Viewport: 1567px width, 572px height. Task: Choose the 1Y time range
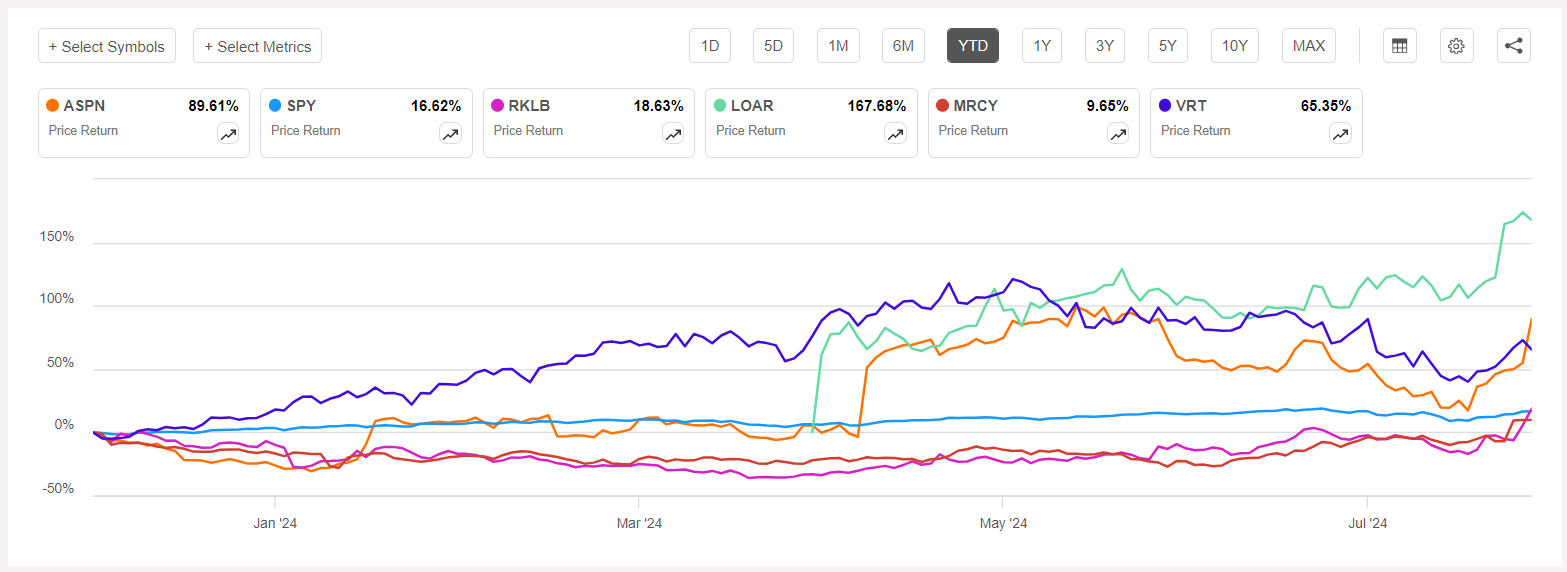(1042, 46)
